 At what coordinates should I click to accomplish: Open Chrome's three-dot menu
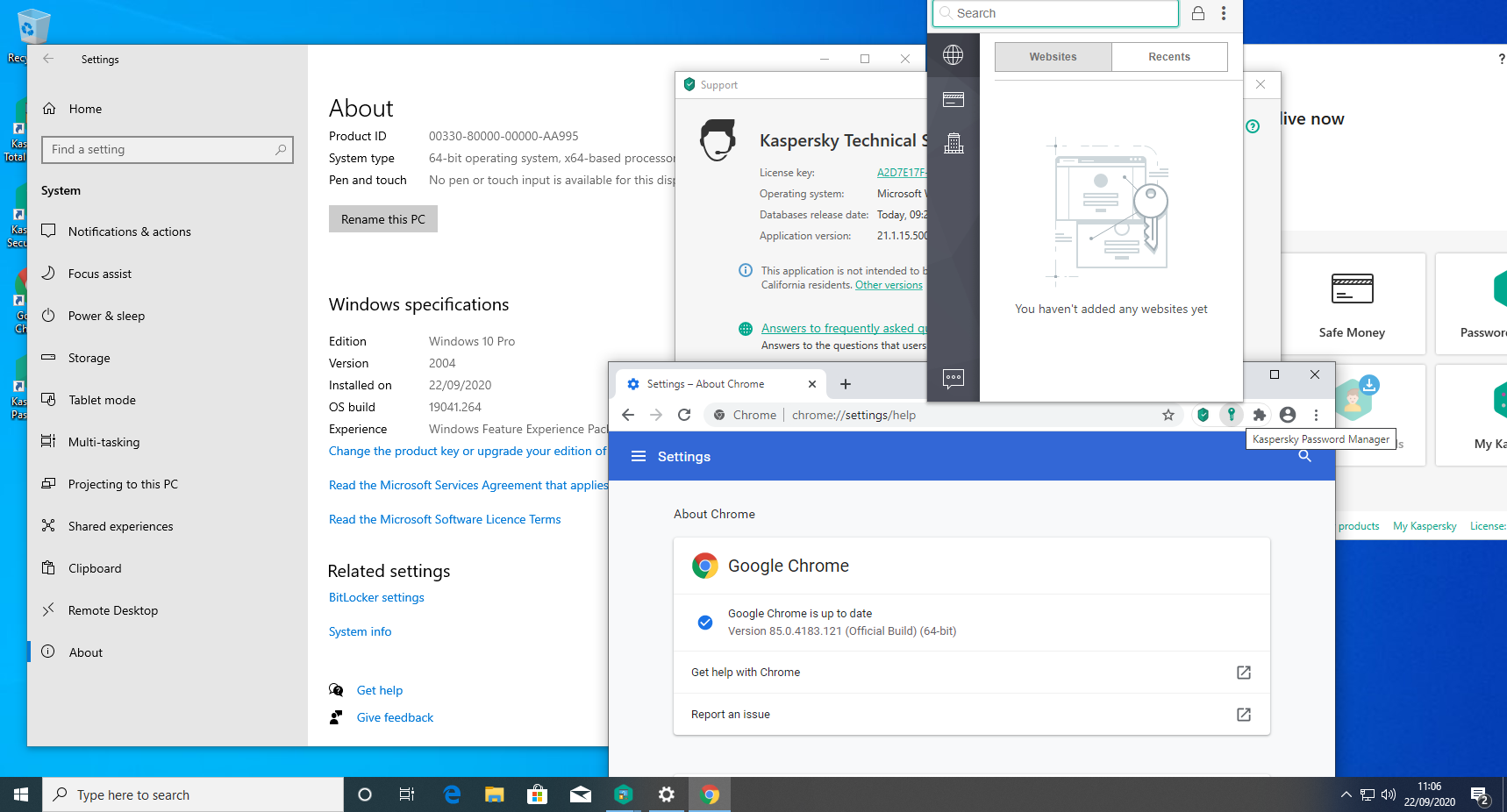coord(1316,415)
